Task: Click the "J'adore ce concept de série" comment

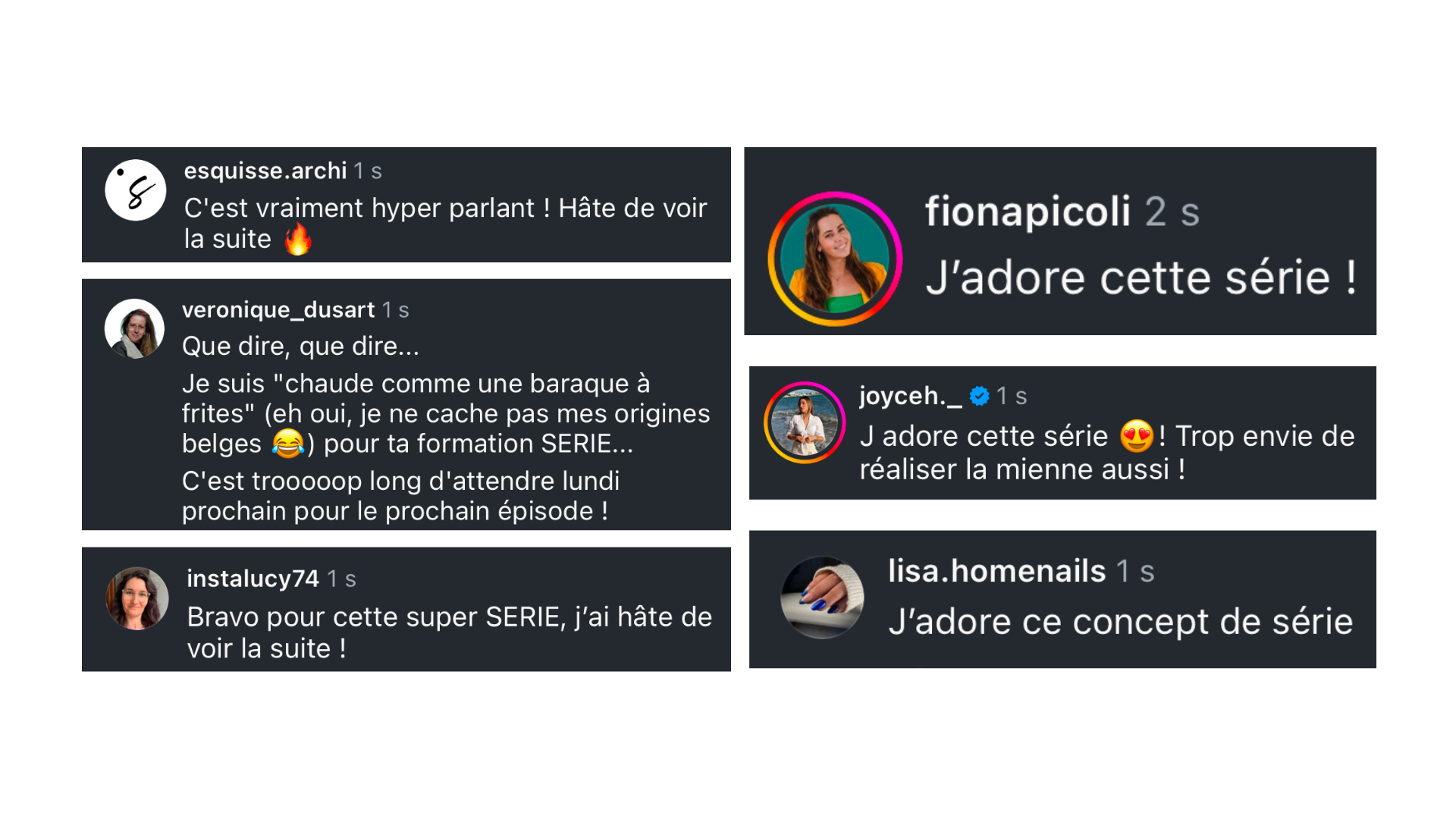Action: click(1121, 622)
